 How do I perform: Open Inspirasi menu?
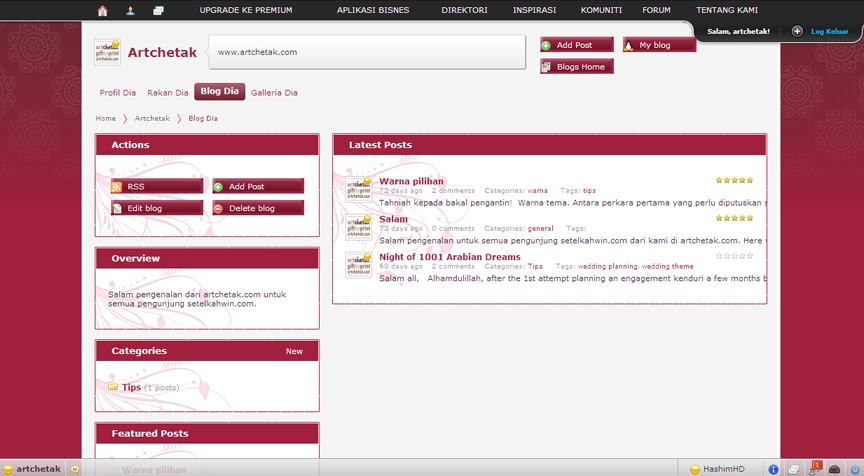[534, 10]
